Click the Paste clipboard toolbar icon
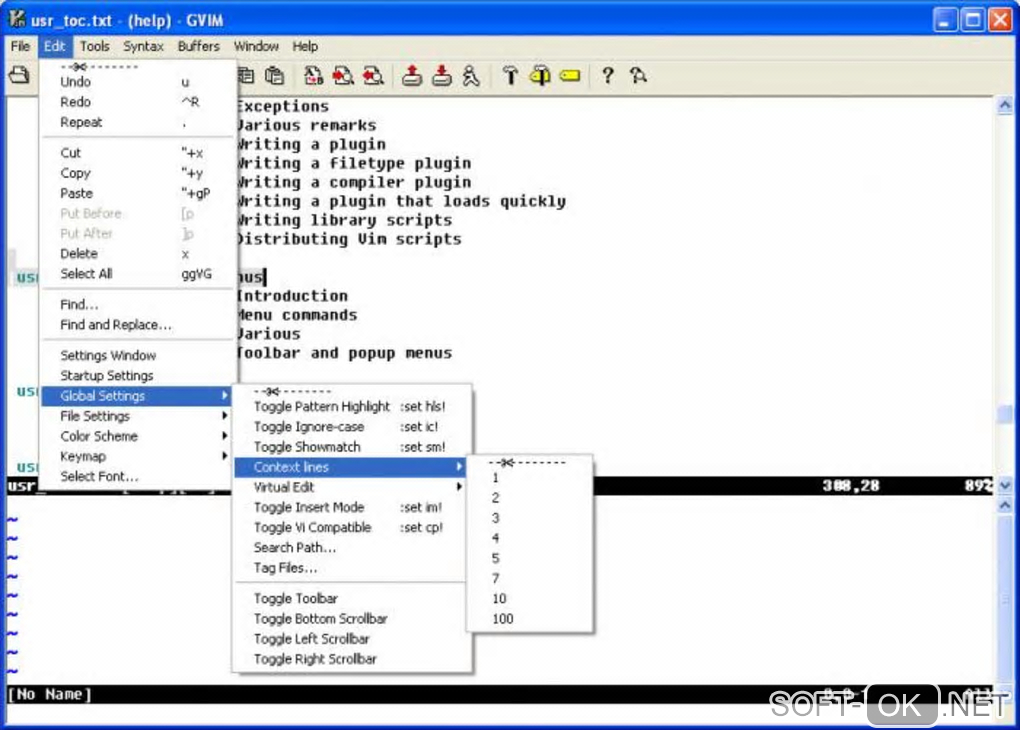The width and height of the screenshot is (1020, 730). tap(275, 76)
